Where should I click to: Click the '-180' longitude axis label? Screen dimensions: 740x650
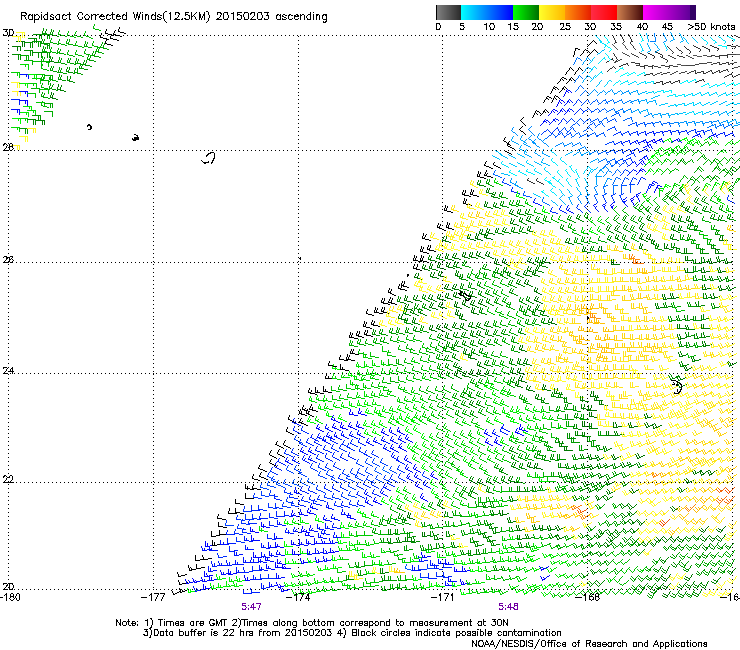click(x=10, y=596)
